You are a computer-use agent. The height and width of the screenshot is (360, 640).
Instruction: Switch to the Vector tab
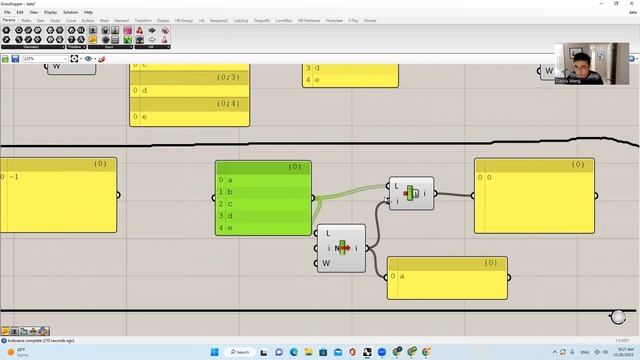tap(55, 20)
